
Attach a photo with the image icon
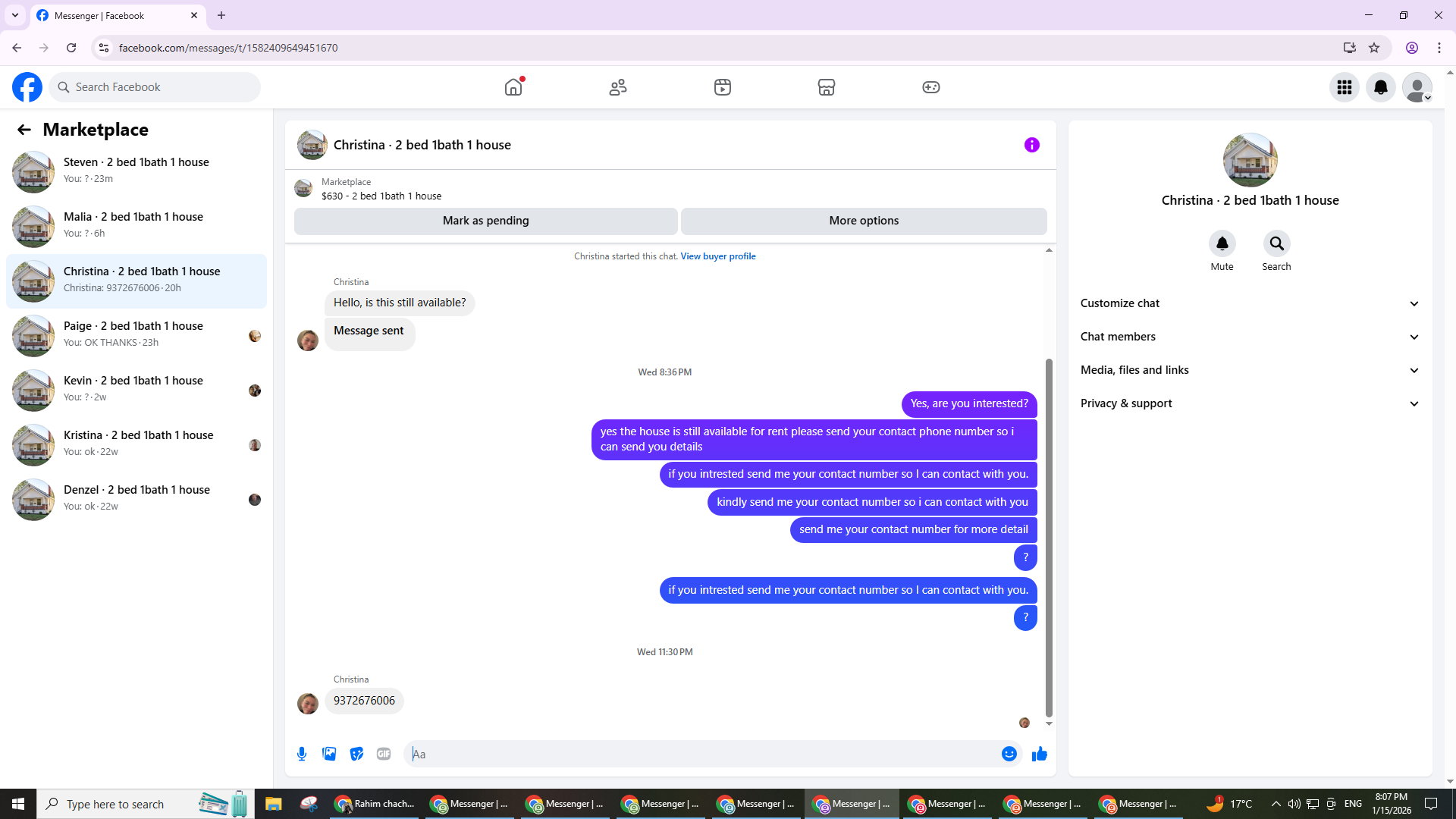329,754
